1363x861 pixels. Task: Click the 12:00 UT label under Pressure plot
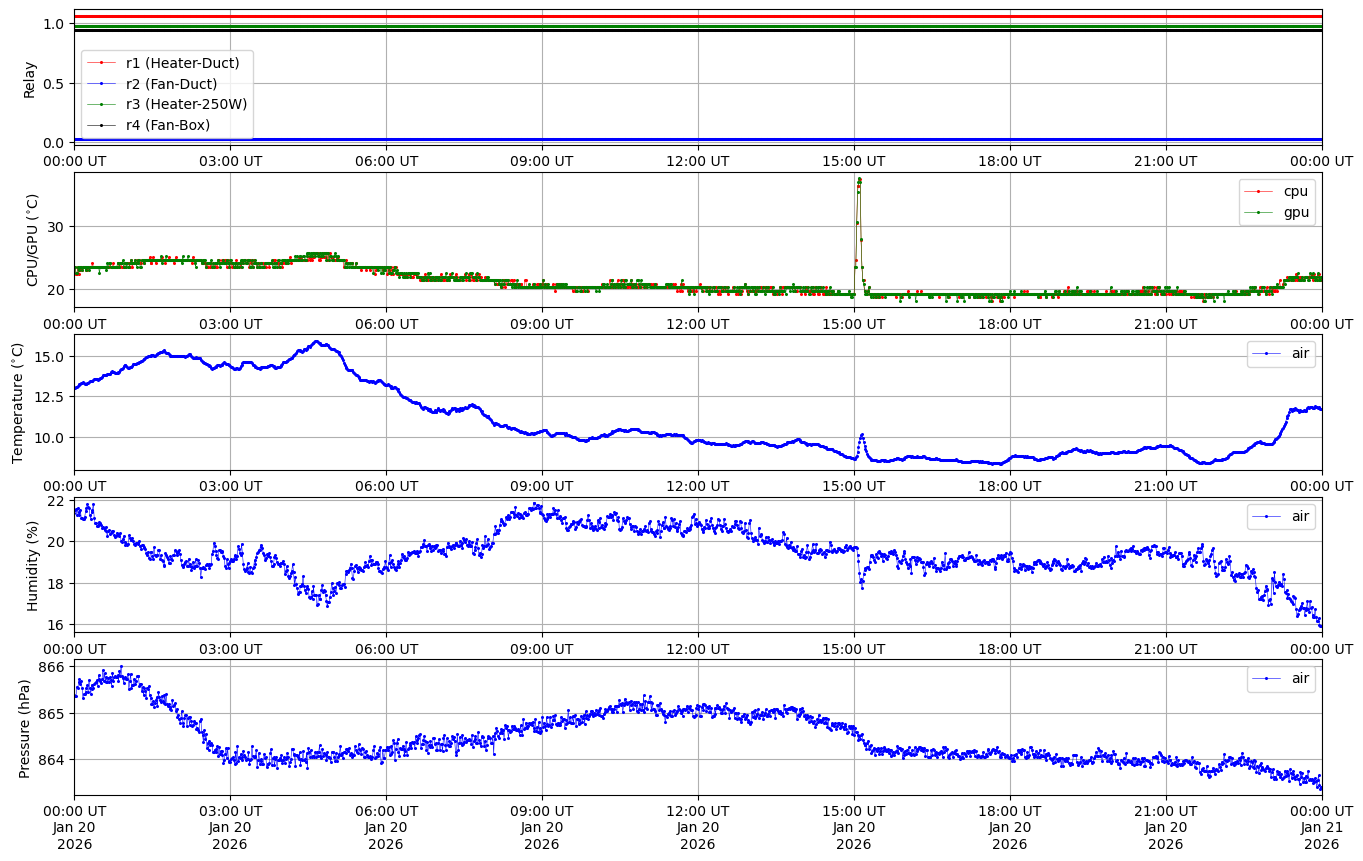pyautogui.click(x=698, y=811)
